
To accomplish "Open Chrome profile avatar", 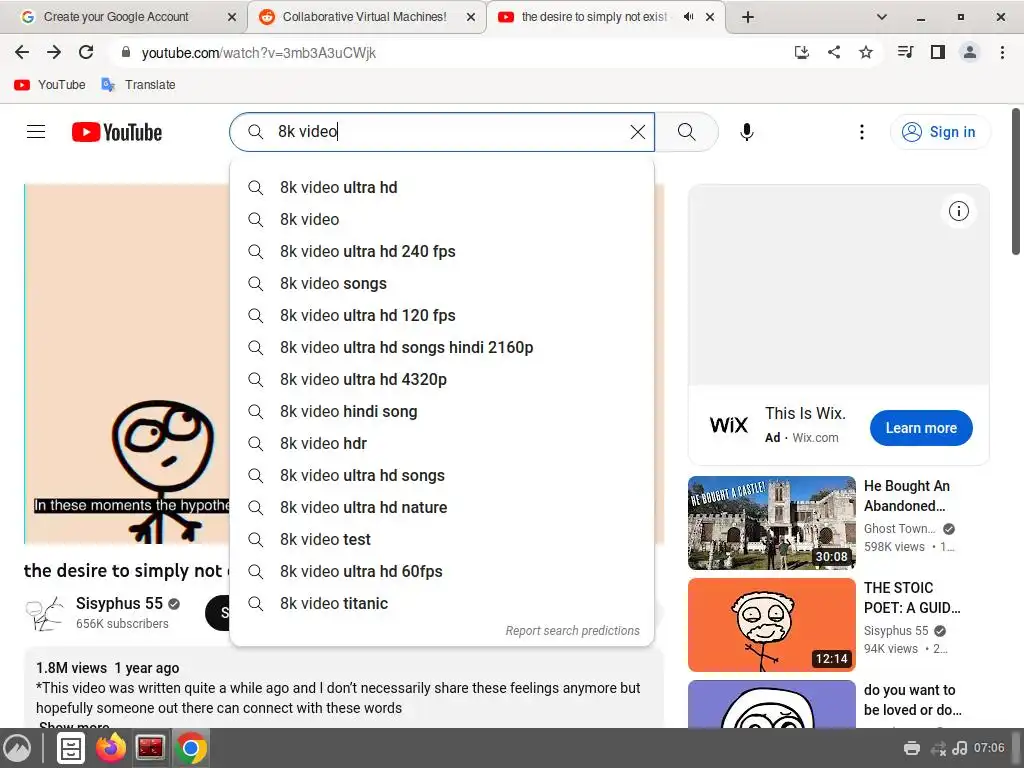I will (970, 52).
